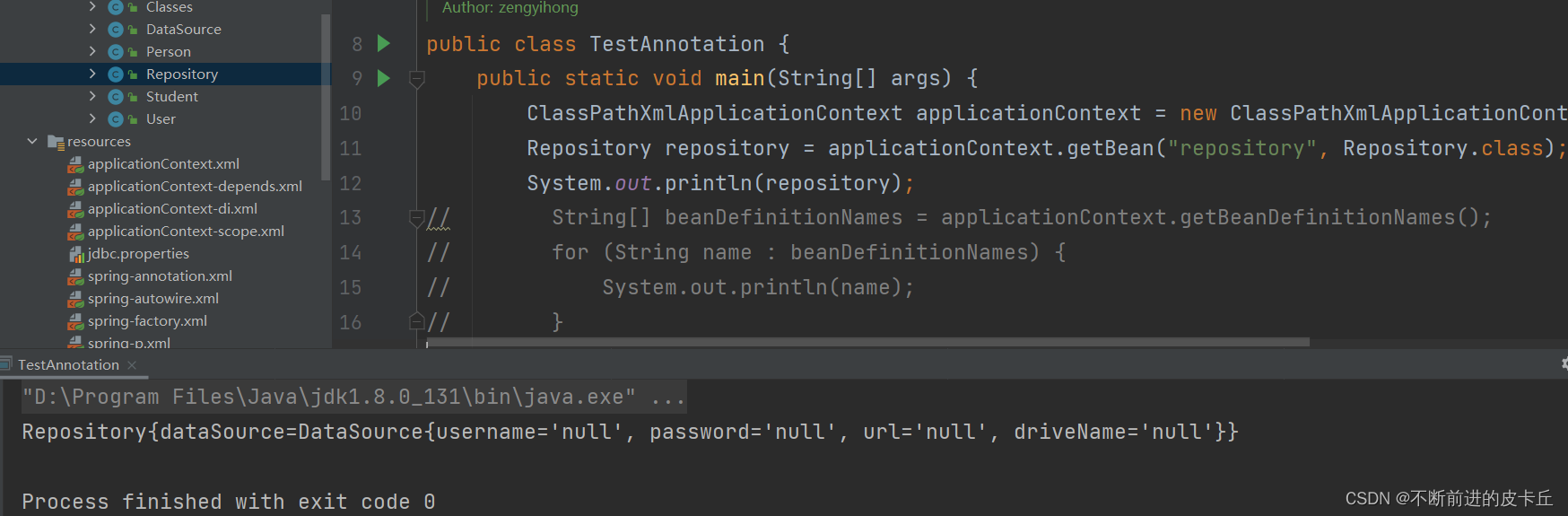Toggle fold end marker at line 16

(x=416, y=321)
